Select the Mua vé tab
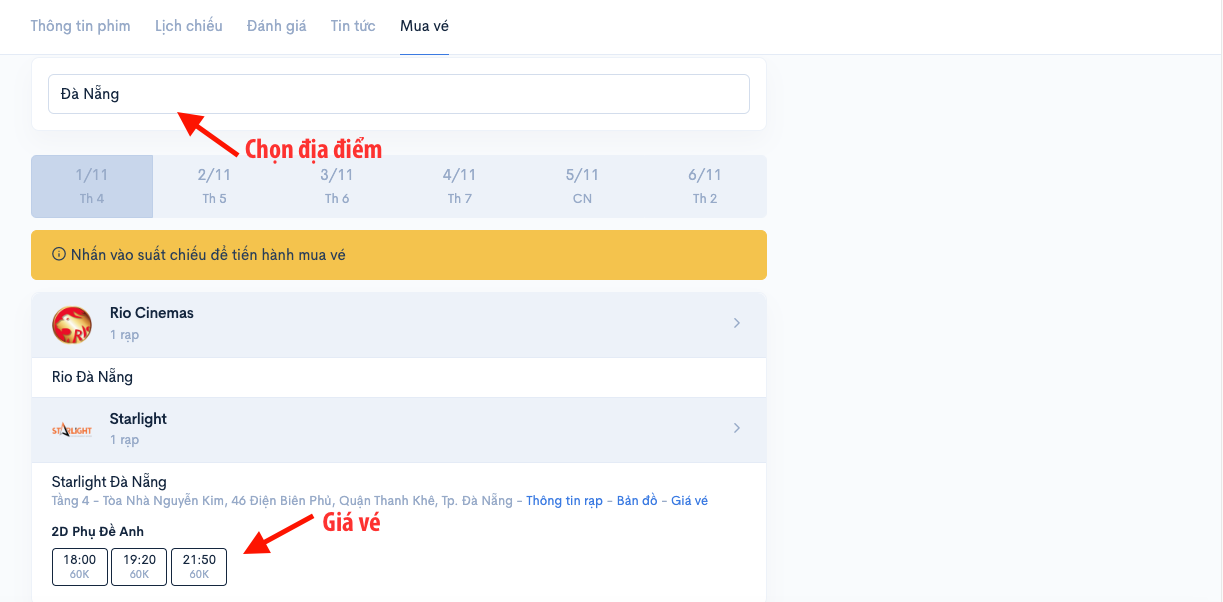1223x602 pixels. [424, 26]
